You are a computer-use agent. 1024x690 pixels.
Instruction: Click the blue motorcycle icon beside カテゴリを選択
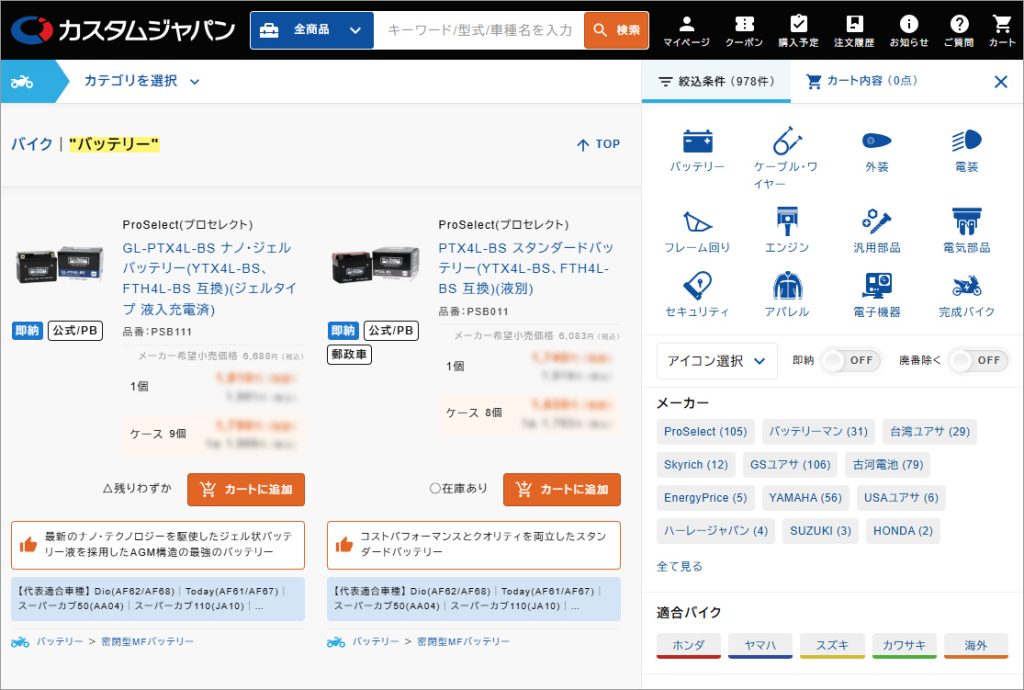[x=22, y=82]
